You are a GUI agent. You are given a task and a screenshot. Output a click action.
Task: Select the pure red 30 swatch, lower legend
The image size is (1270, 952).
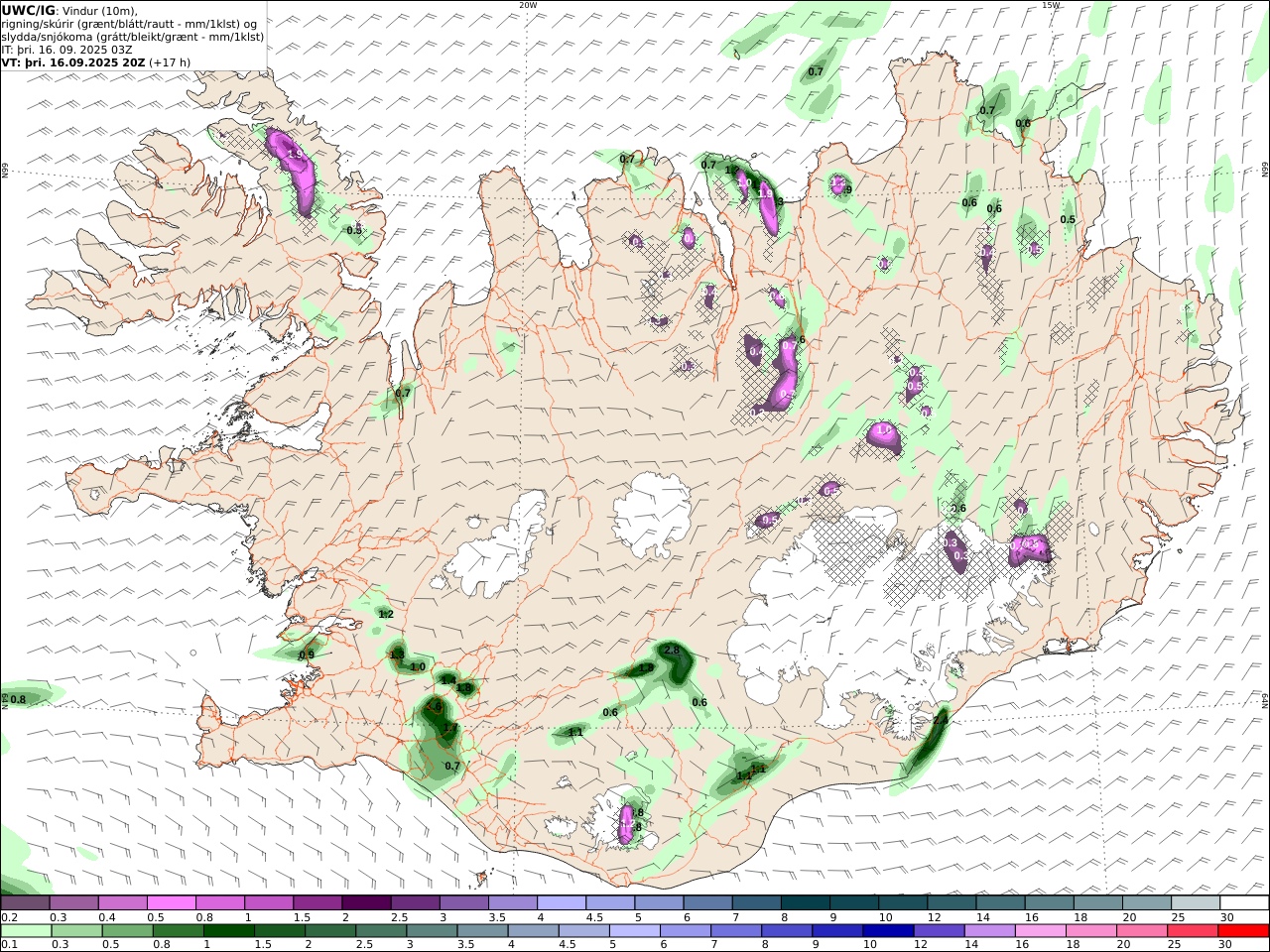(x=1243, y=931)
